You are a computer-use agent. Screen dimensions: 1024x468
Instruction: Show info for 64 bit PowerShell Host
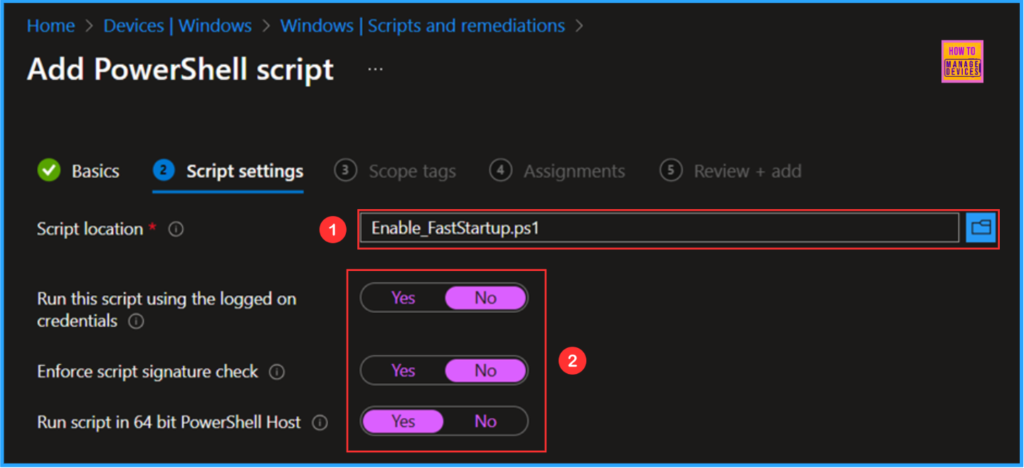pyautogui.click(x=319, y=423)
